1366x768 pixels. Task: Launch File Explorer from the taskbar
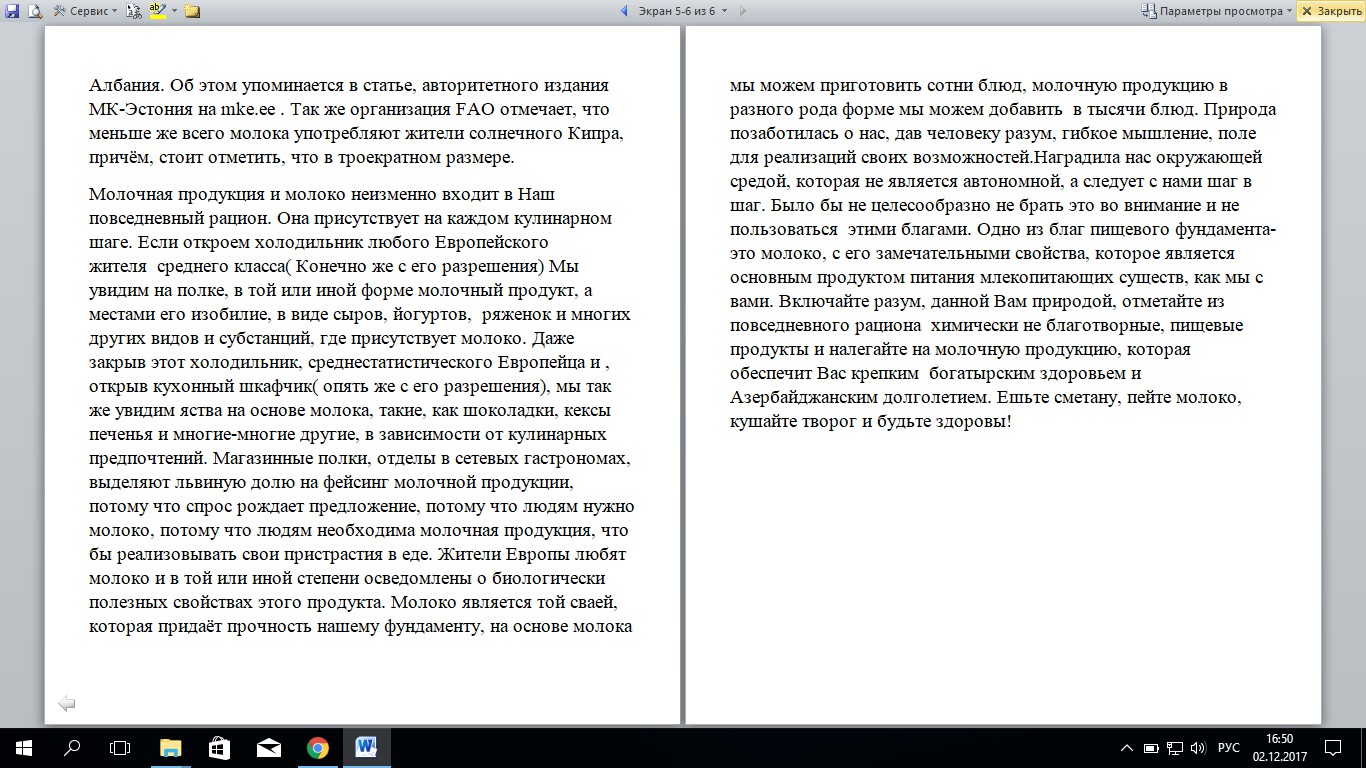coord(171,748)
